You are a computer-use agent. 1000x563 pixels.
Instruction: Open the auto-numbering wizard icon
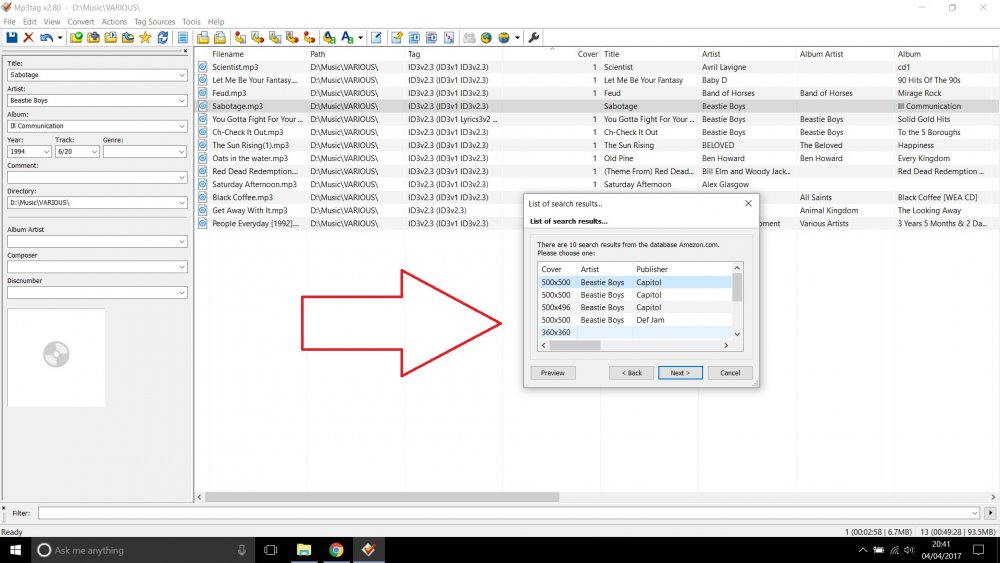[x=449, y=38]
